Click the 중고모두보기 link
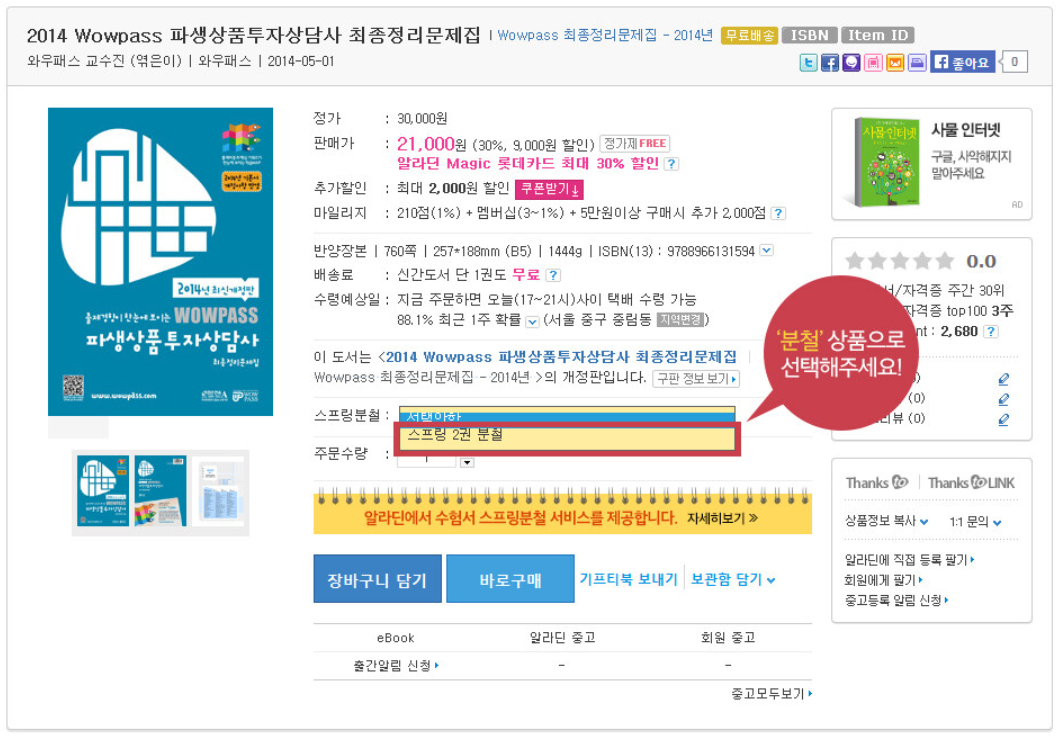The width and height of the screenshot is (1060, 740). point(771,693)
